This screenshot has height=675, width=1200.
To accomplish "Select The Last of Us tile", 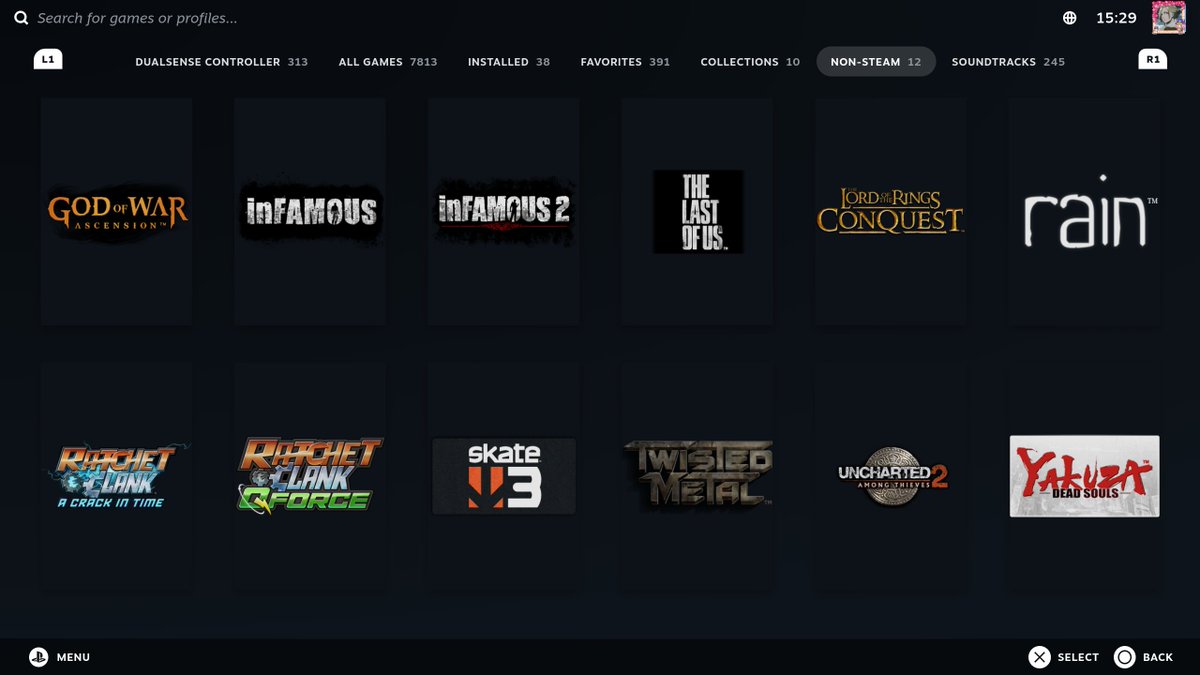I will 697,211.
